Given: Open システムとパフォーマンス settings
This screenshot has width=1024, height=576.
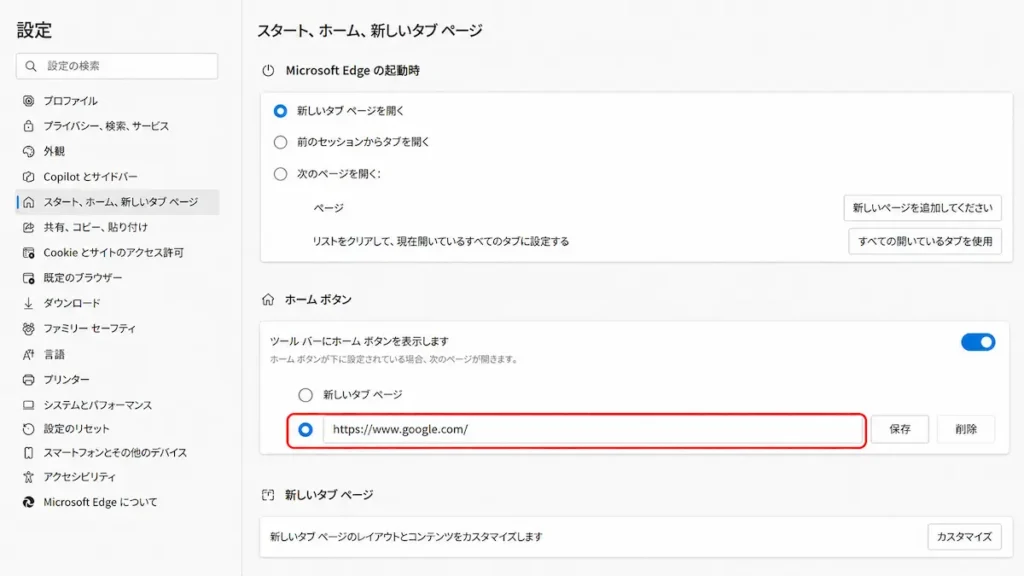Looking at the screenshot, I should pyautogui.click(x=98, y=405).
